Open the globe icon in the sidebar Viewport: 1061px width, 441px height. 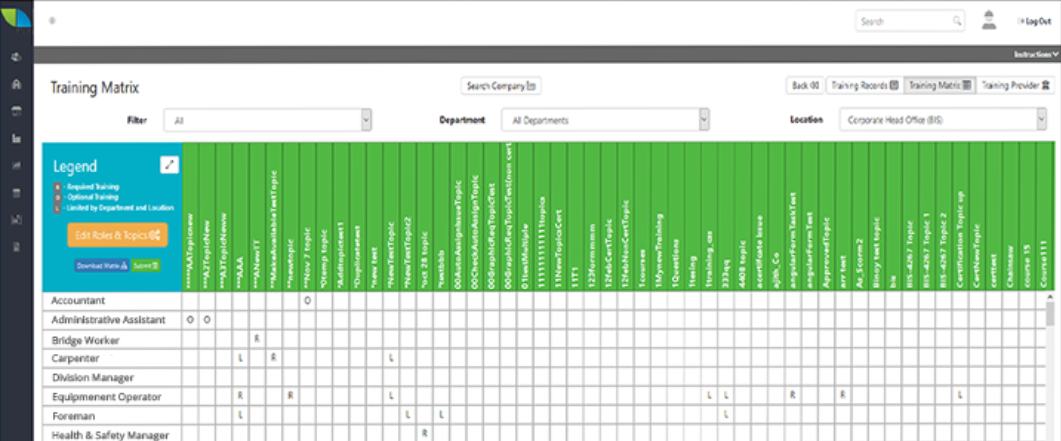(x=16, y=57)
